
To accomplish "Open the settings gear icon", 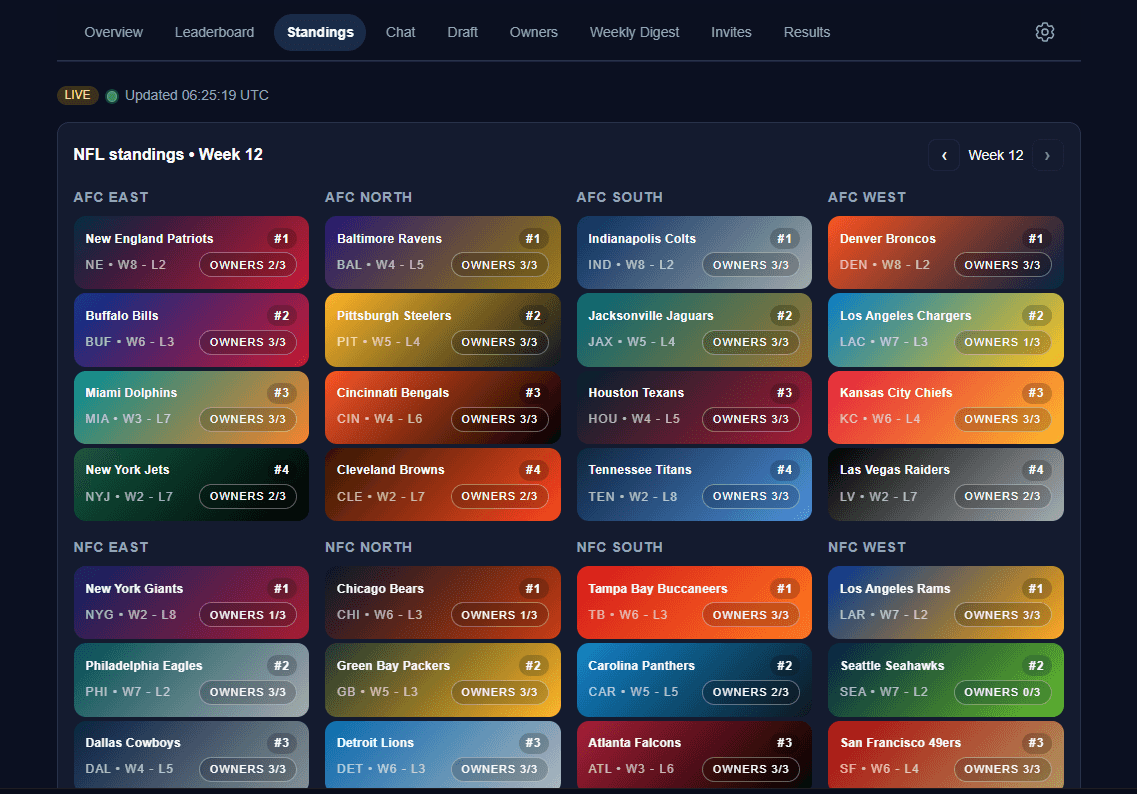I will click(1045, 32).
